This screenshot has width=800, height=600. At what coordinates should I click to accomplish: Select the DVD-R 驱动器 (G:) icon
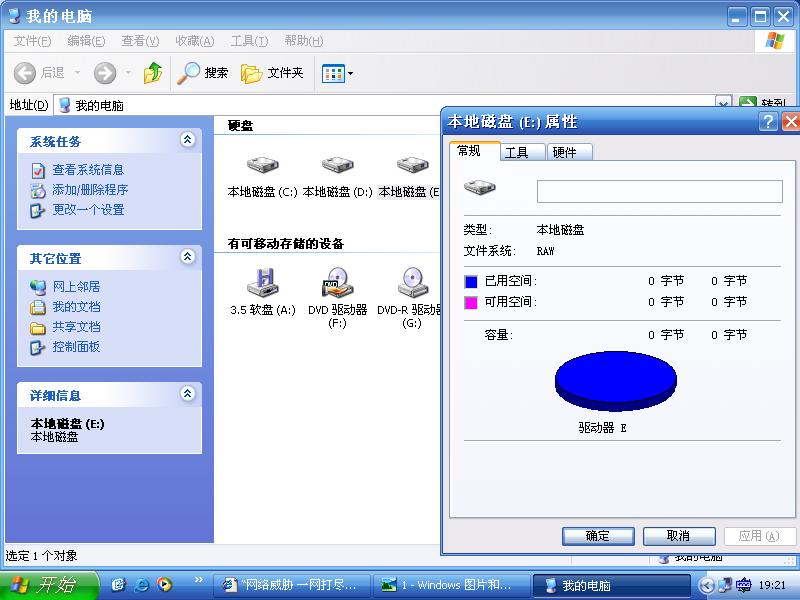click(x=412, y=282)
